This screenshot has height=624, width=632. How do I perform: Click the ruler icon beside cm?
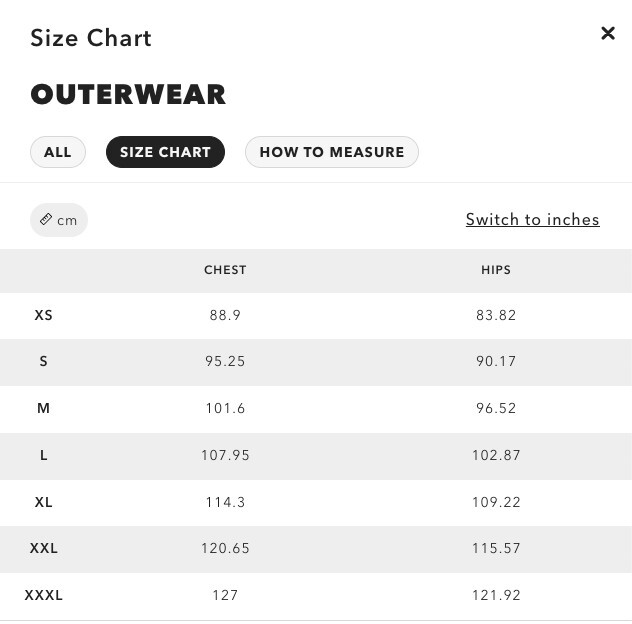tap(46, 220)
